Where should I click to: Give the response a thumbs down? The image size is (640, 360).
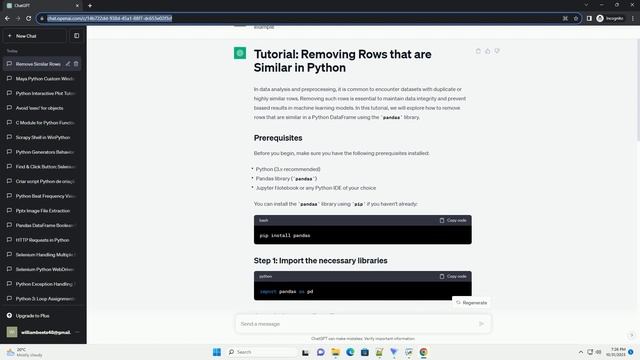tap(497, 51)
